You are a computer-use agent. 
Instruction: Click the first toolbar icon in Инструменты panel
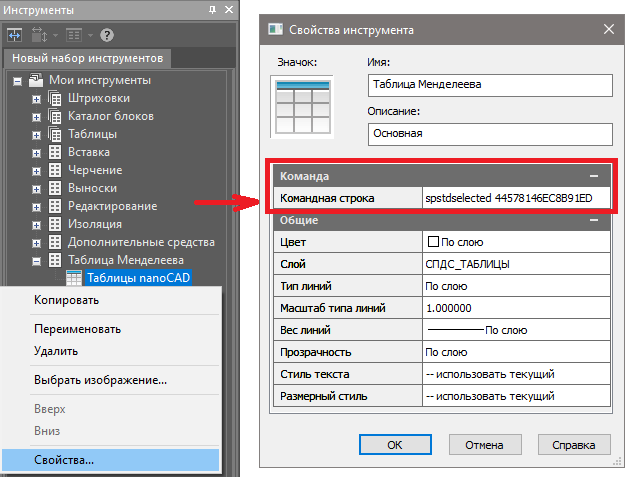tap(15, 35)
